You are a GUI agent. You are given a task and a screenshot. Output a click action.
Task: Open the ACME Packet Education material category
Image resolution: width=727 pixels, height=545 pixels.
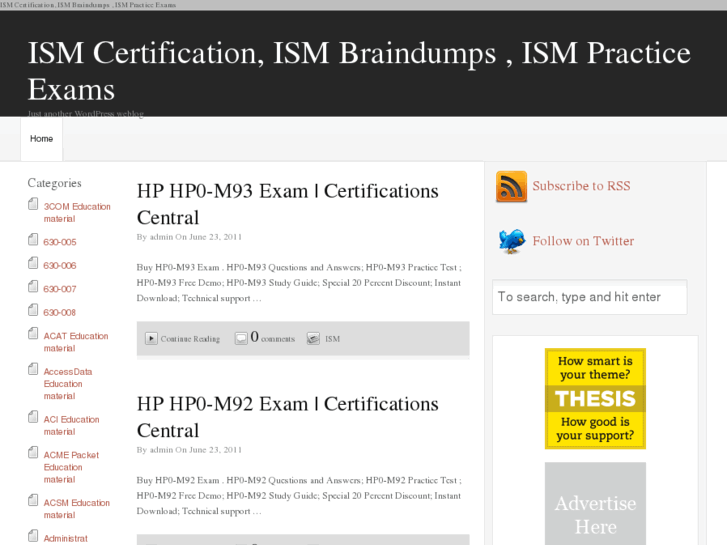[x=71, y=467]
